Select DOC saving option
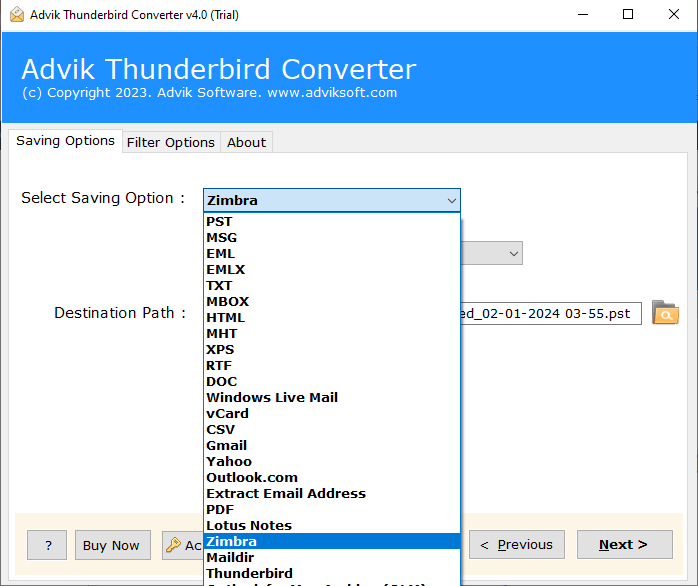This screenshot has height=586, width=698. point(332,382)
